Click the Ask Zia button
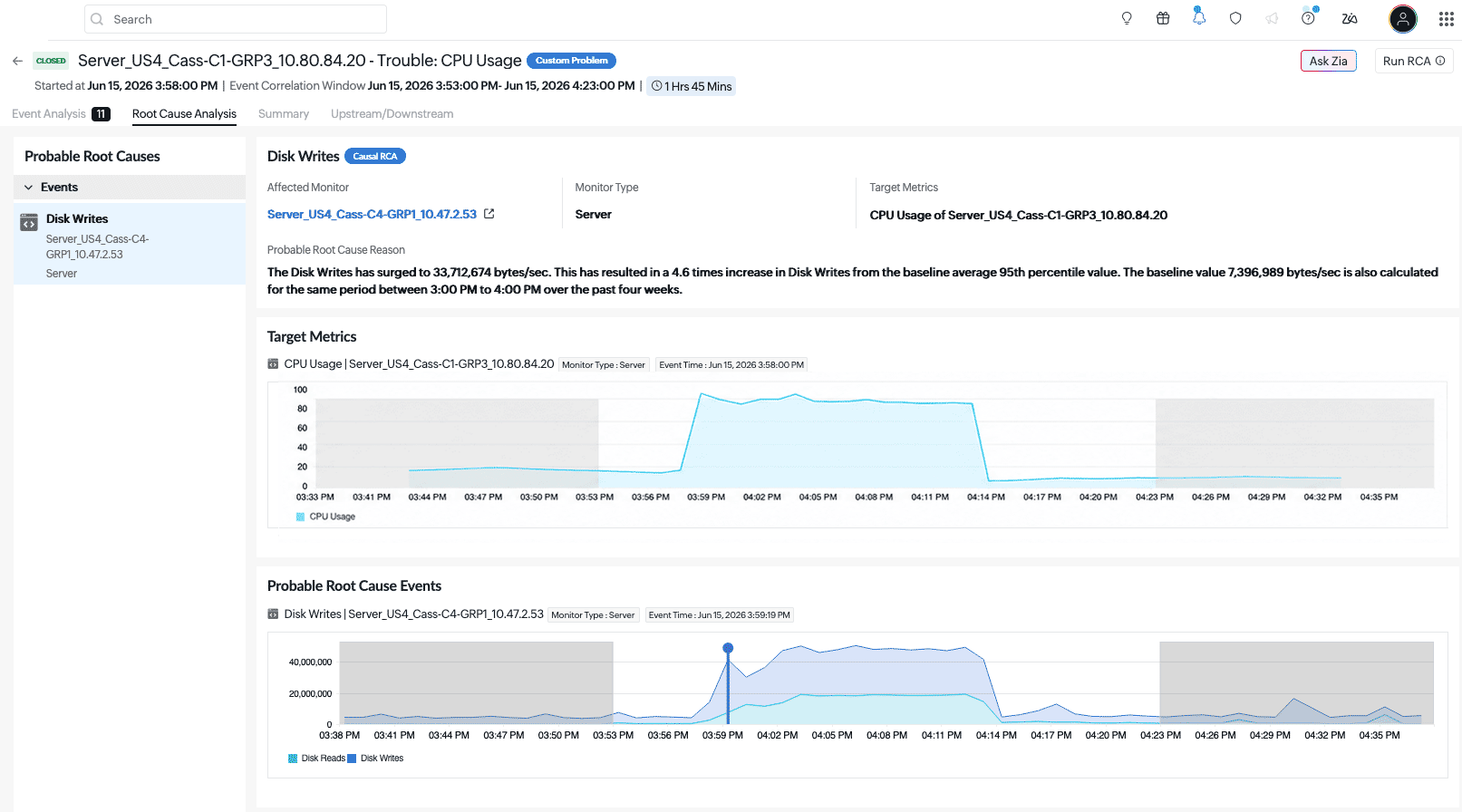This screenshot has height=812, width=1462. [1329, 61]
